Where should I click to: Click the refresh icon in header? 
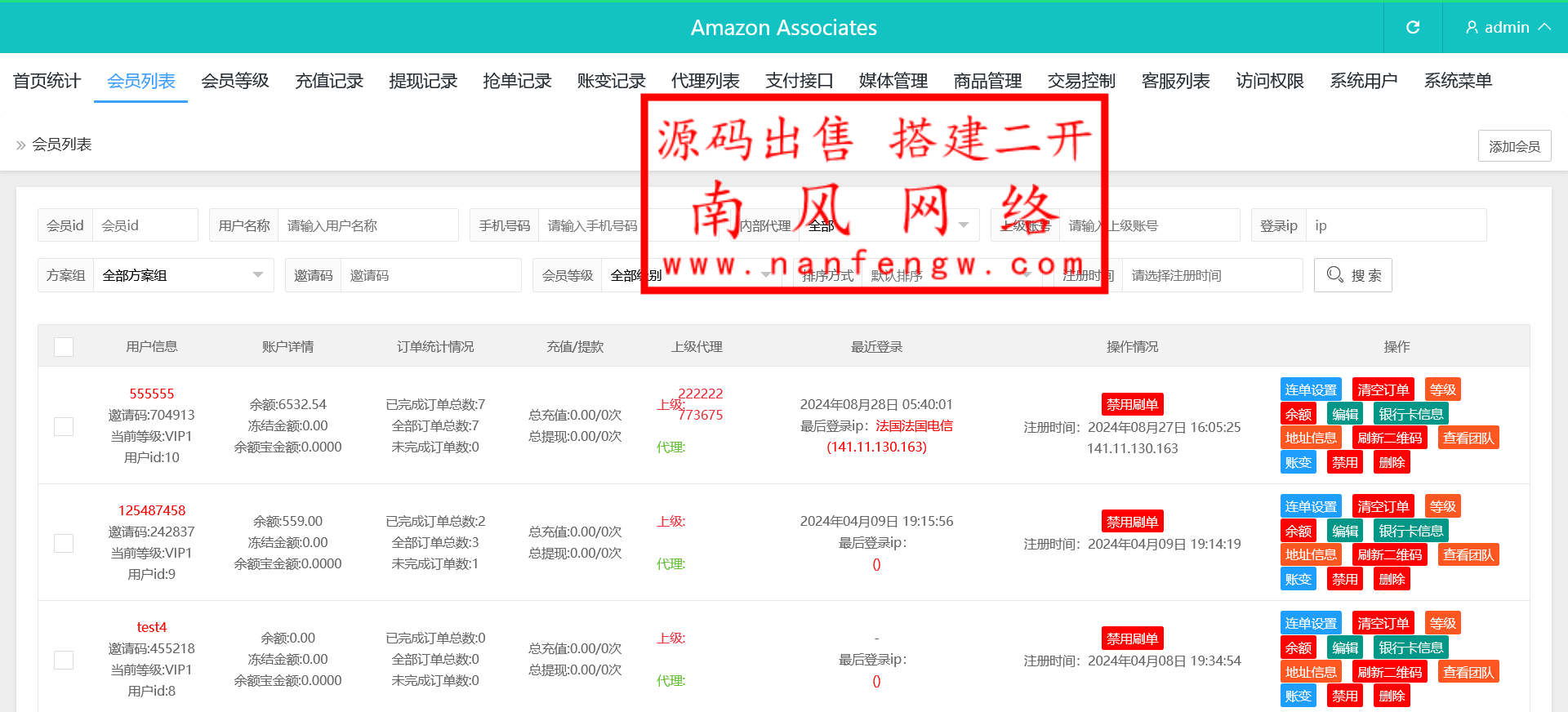[1413, 28]
